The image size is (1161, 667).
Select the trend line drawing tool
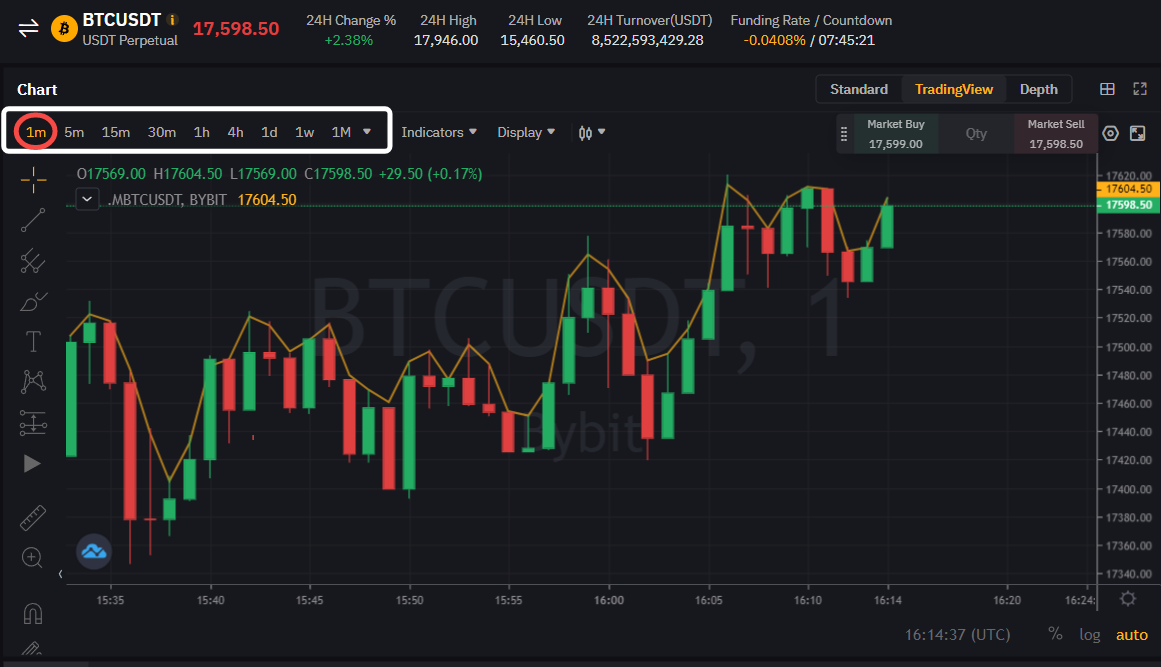point(33,220)
